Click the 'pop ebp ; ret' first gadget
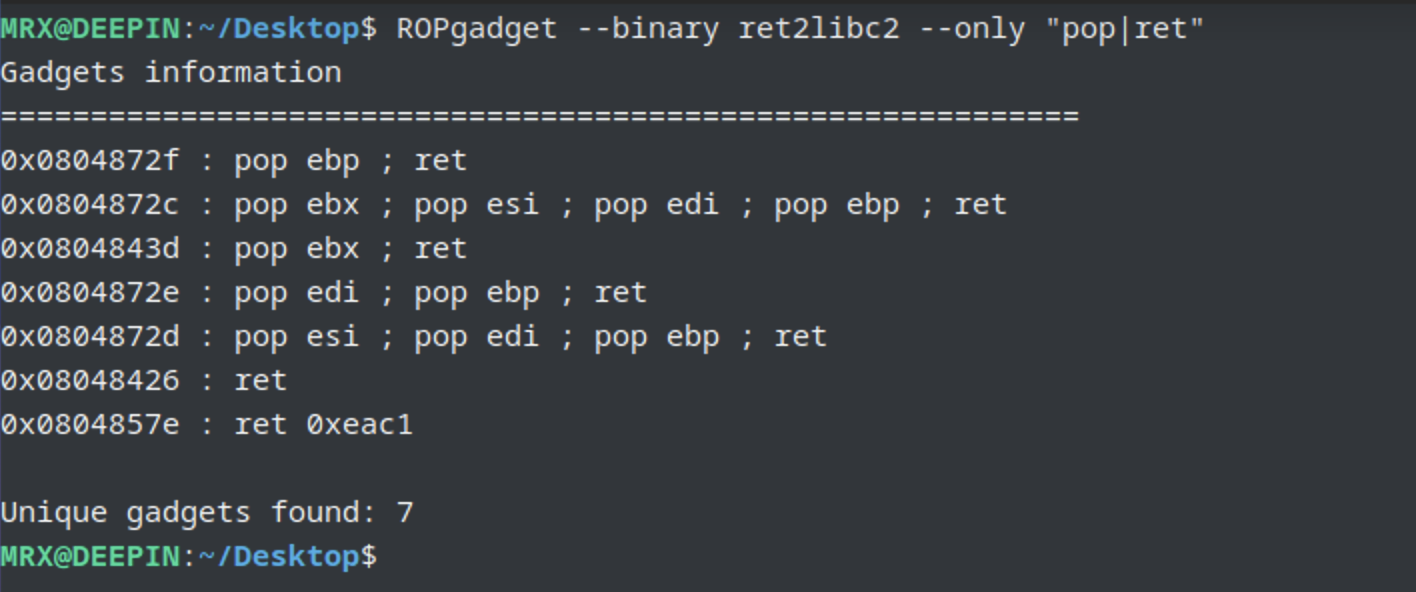This screenshot has width=1416, height=592. tap(350, 161)
